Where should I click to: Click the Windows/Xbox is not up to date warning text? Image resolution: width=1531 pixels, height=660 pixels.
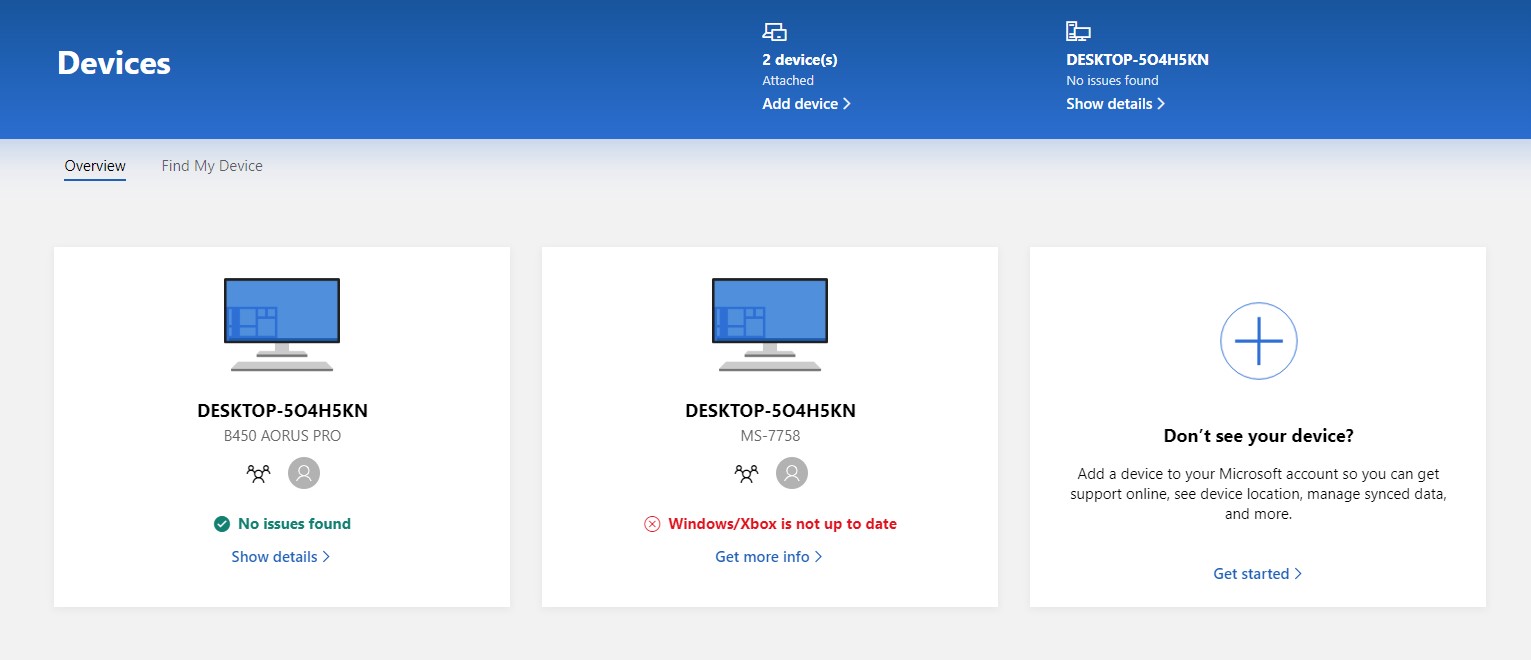[779, 523]
